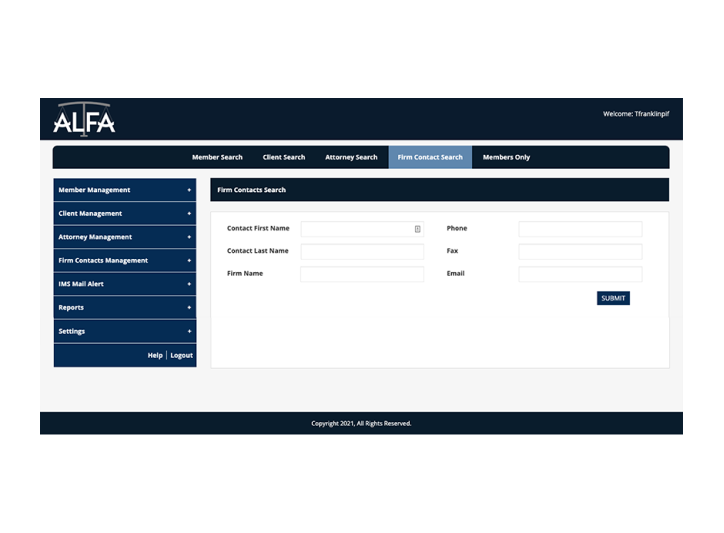724x533 pixels.
Task: Click the Copyright 2021 footer text
Action: point(361,424)
